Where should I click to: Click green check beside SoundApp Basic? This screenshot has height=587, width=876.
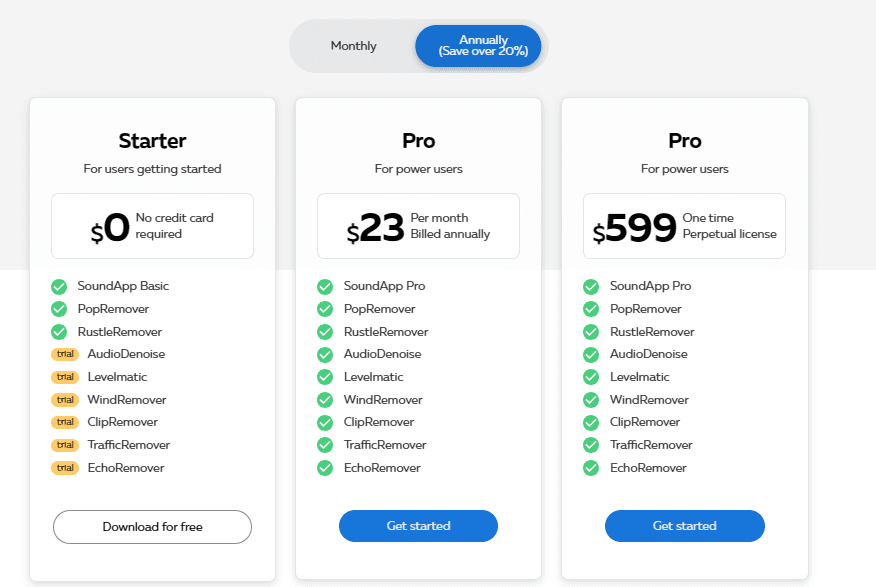[x=59, y=287]
